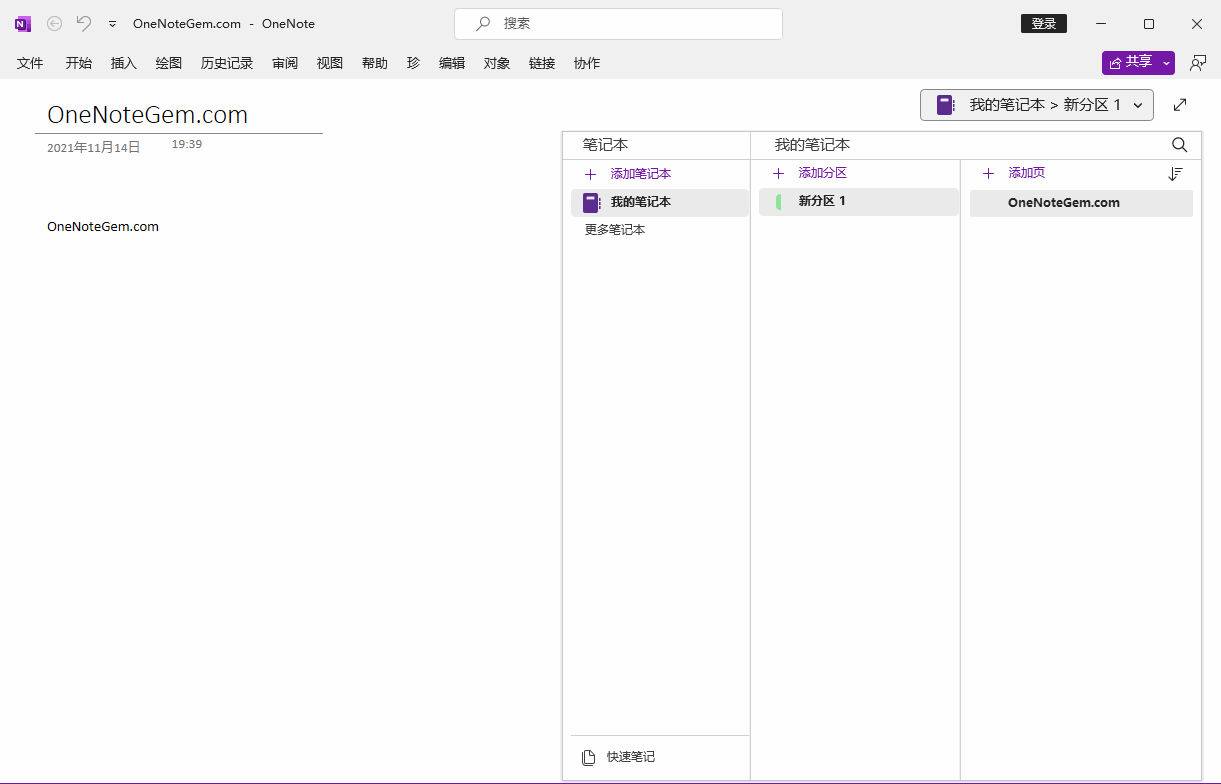Image resolution: width=1221 pixels, height=784 pixels.
Task: Open the 对象 ribbon tab
Action: tap(497, 63)
